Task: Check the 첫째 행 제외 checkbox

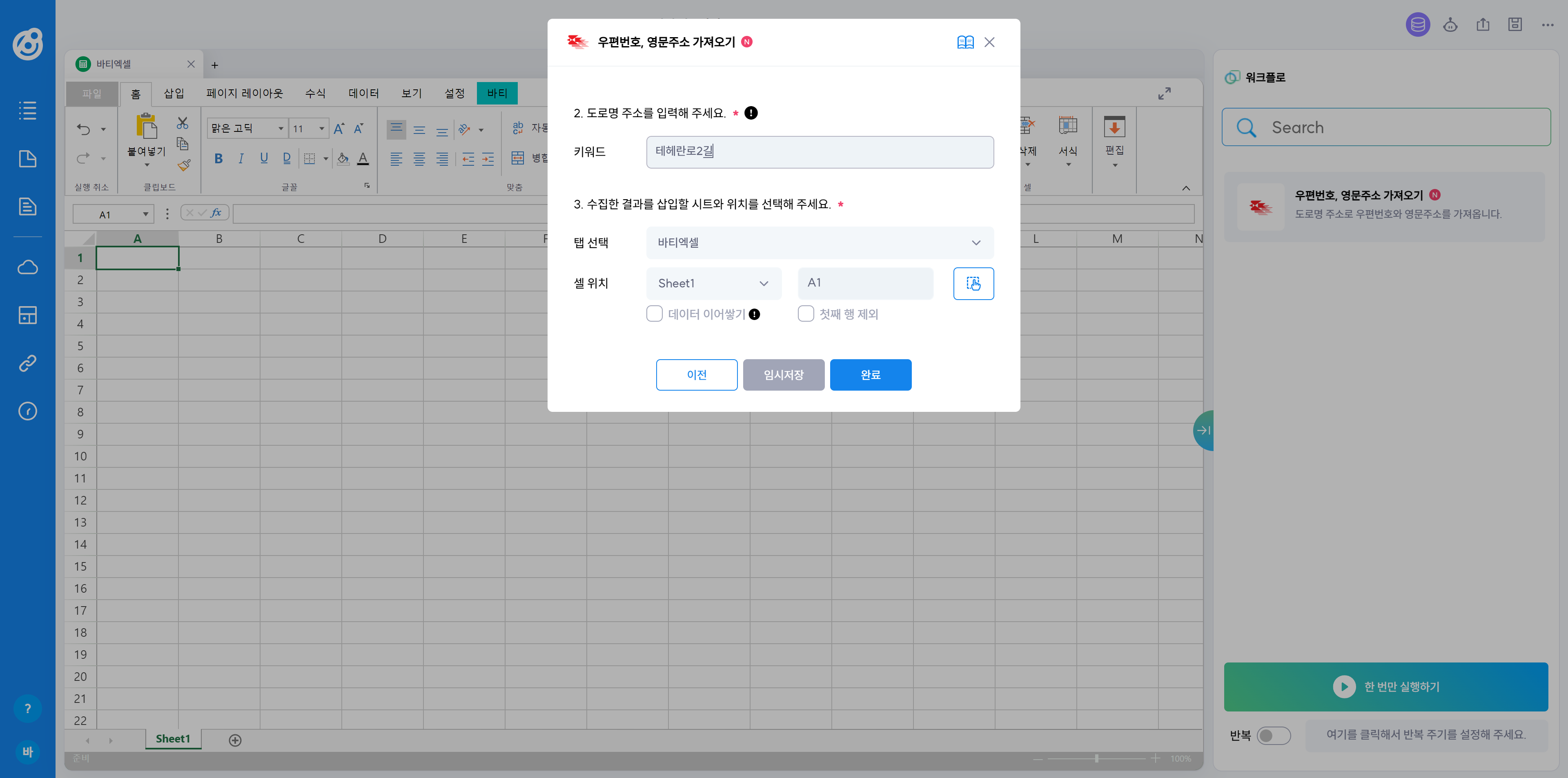Action: tap(806, 314)
